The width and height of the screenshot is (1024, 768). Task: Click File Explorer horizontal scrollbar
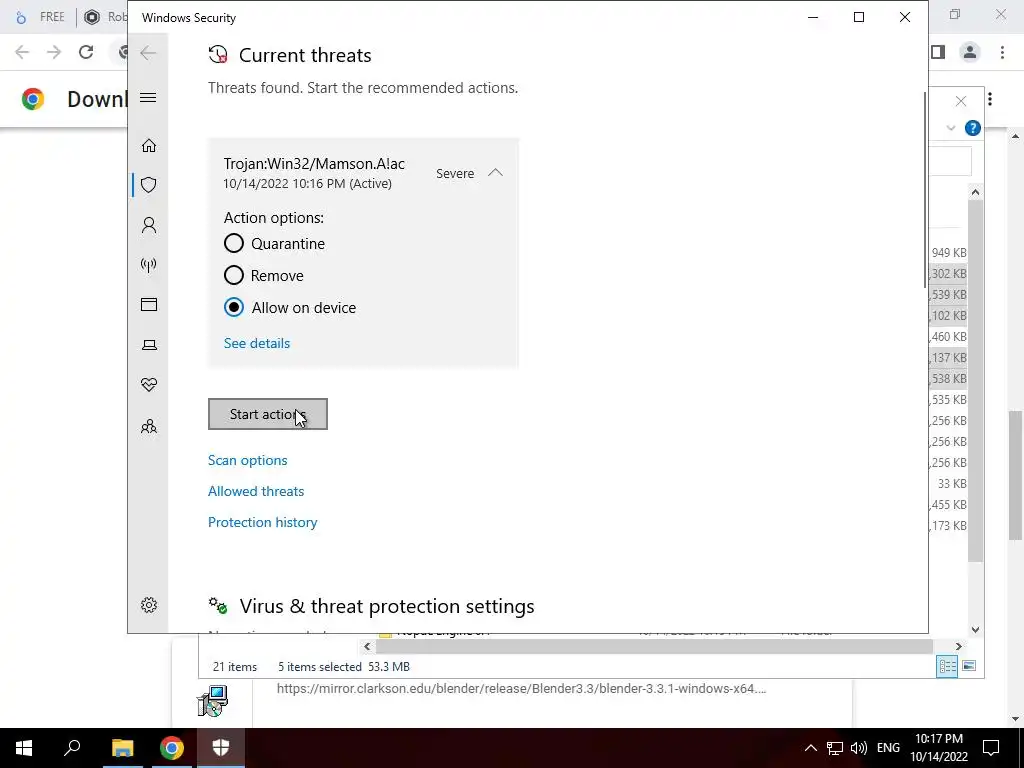654,647
